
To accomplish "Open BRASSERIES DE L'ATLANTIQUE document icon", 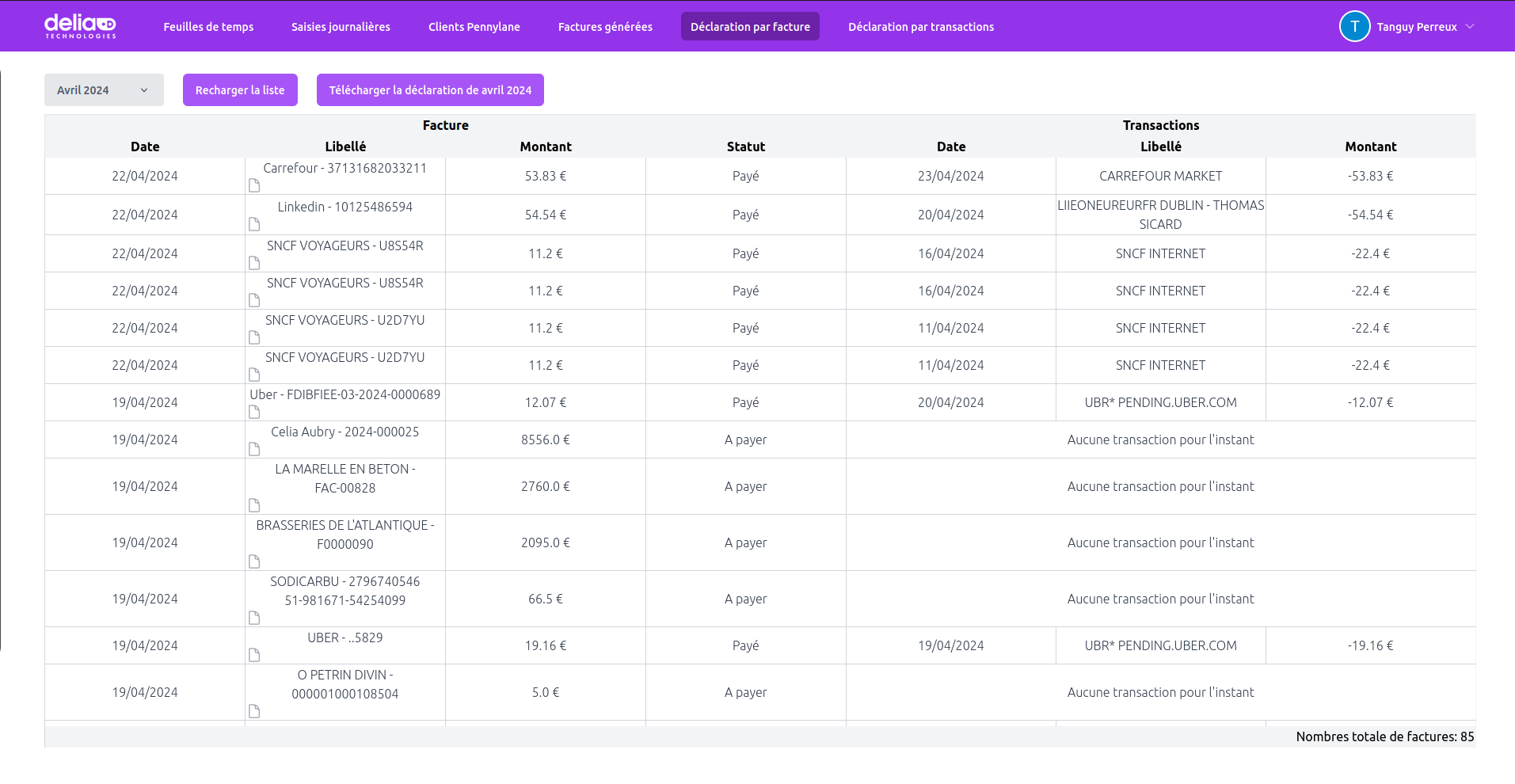I will 254,561.
